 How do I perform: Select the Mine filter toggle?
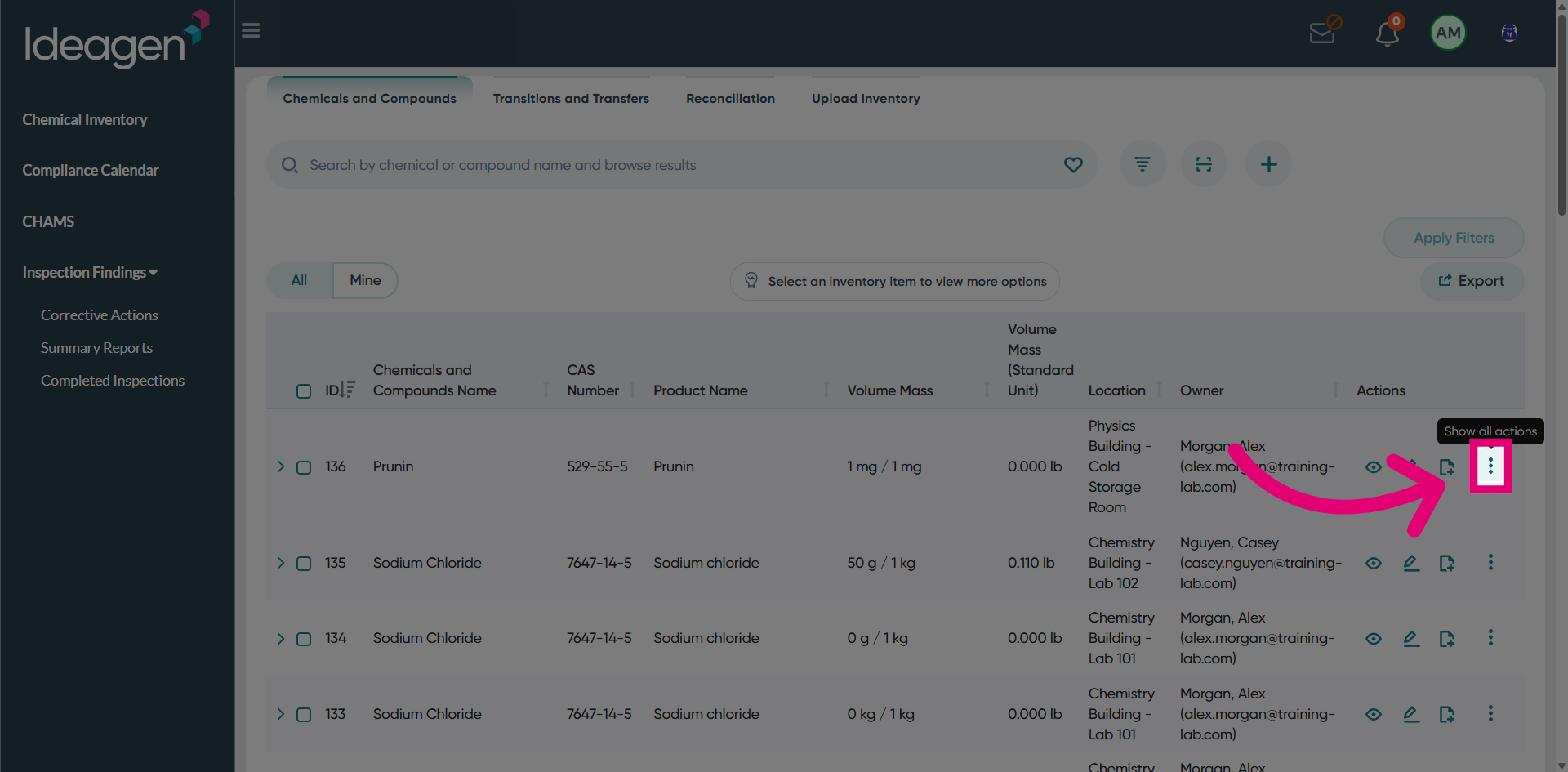365,280
